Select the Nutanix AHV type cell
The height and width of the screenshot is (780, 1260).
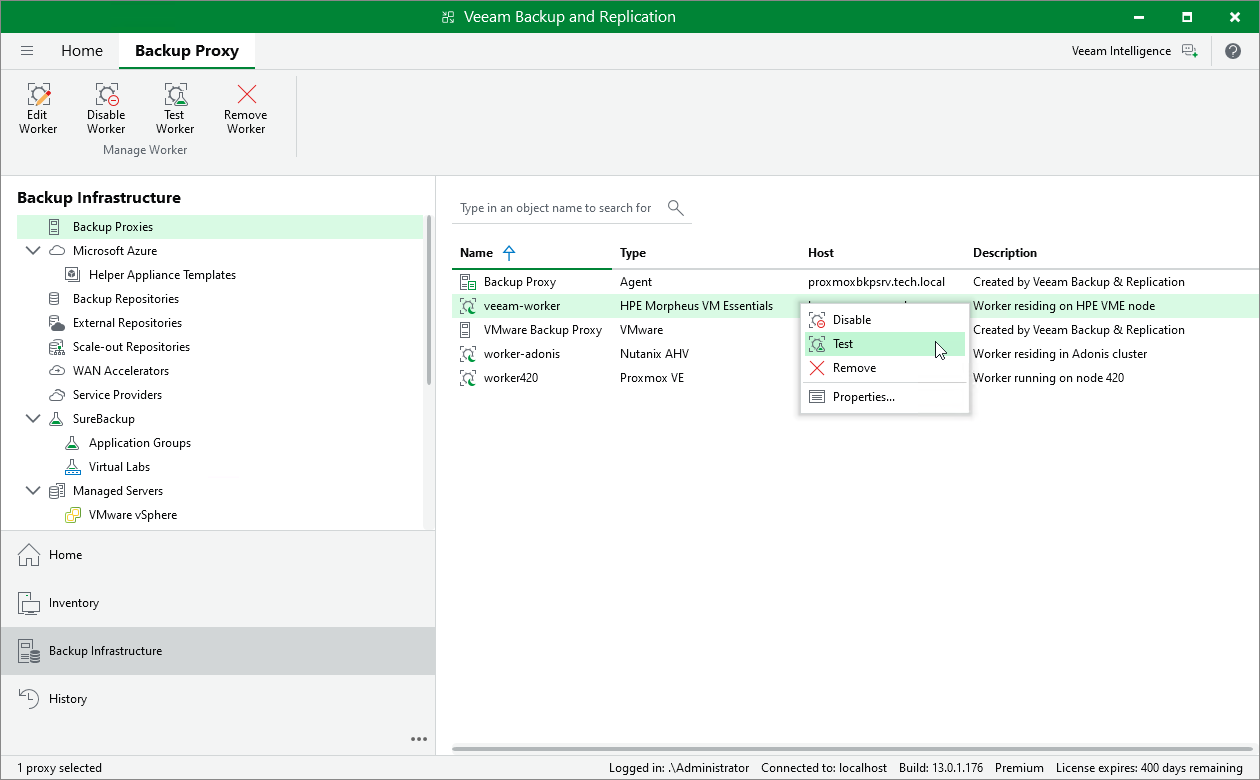click(x=654, y=354)
